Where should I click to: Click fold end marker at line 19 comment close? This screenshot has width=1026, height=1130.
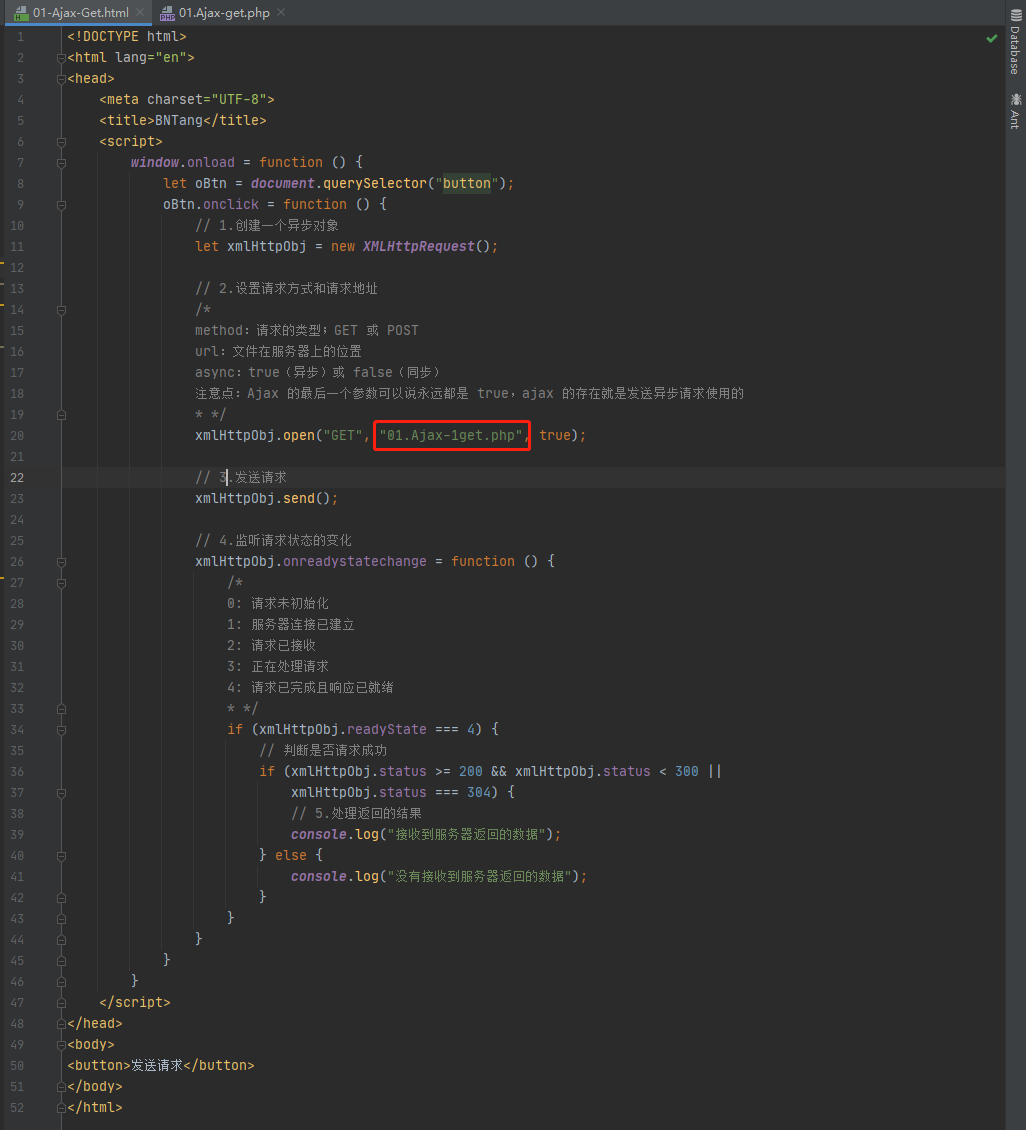click(x=61, y=415)
